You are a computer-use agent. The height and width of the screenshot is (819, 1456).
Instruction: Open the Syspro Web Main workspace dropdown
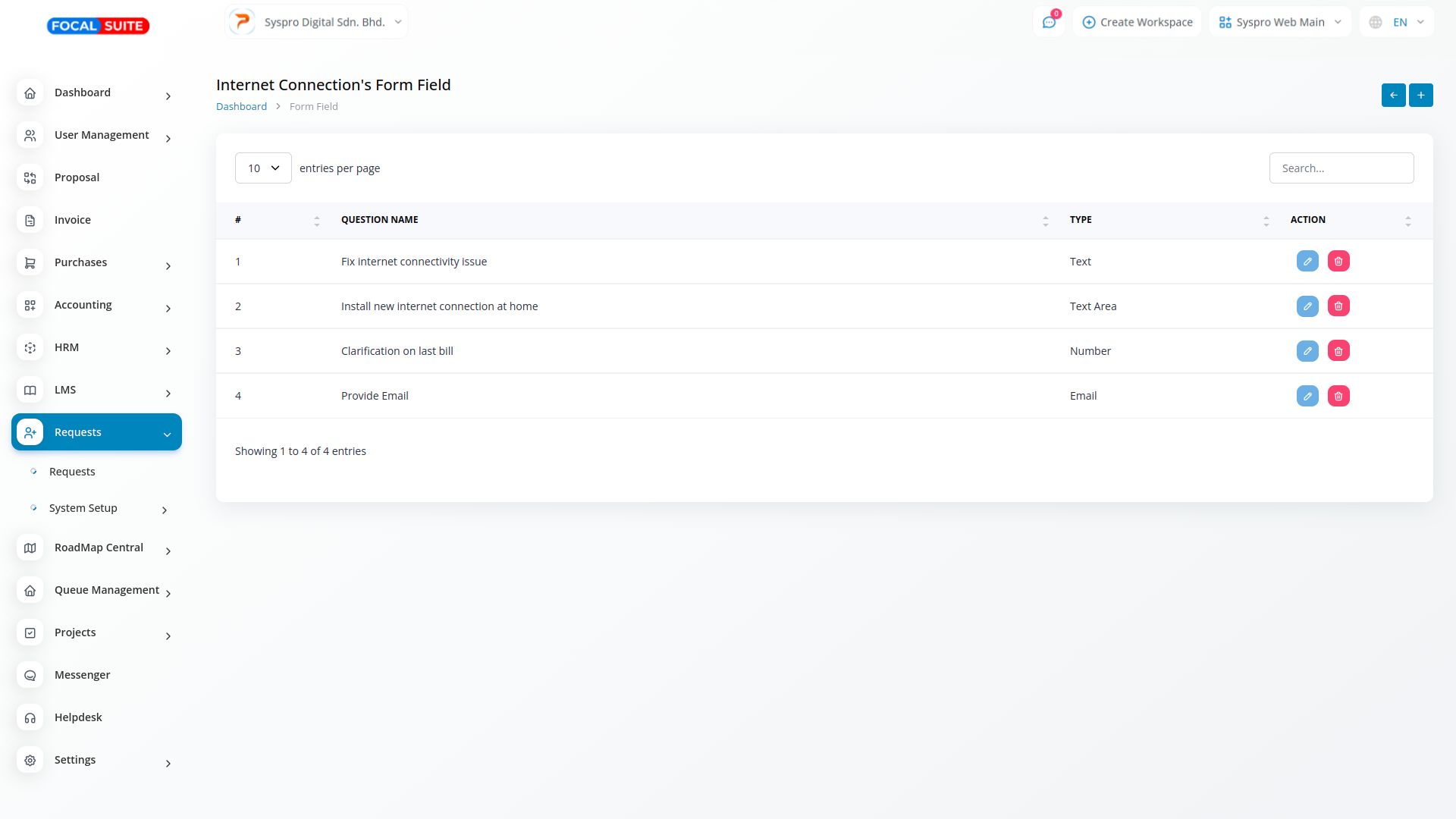(1280, 23)
